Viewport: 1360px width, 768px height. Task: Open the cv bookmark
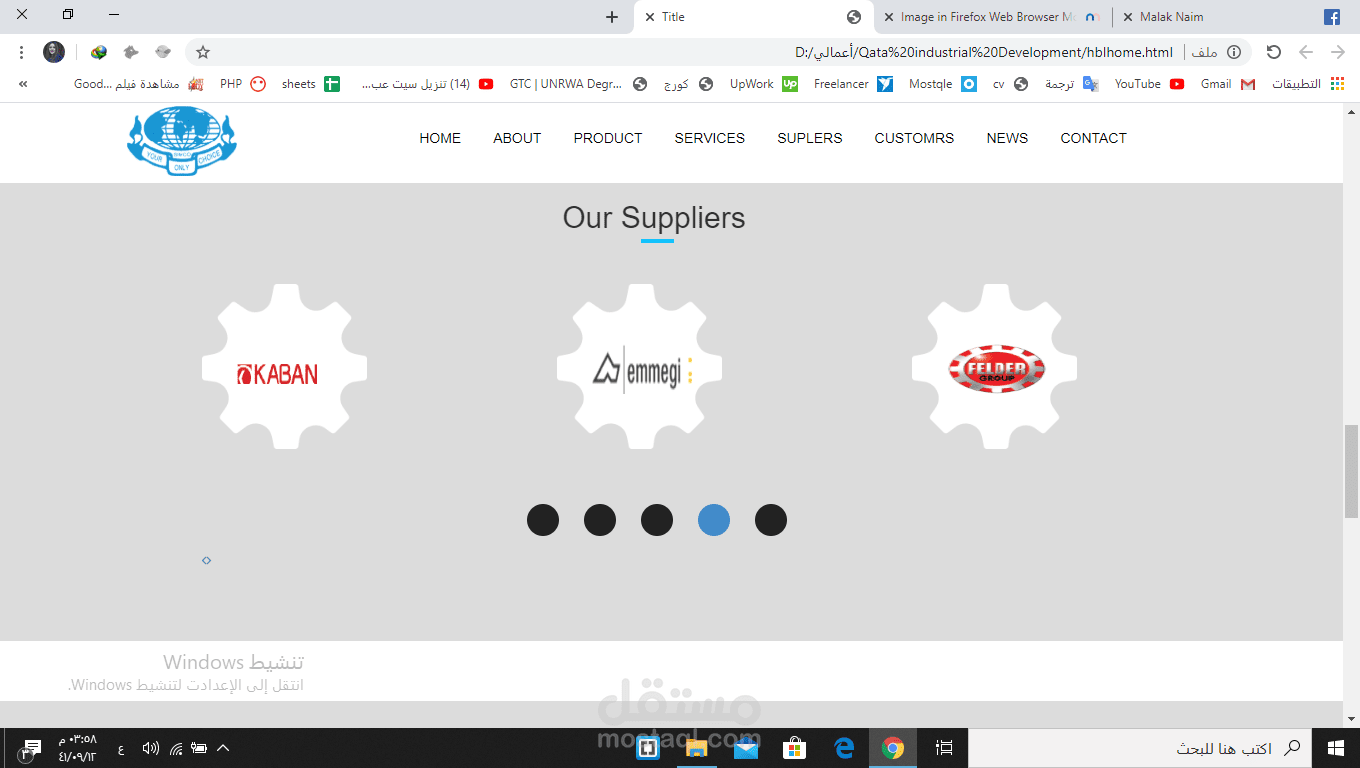(x=1010, y=84)
